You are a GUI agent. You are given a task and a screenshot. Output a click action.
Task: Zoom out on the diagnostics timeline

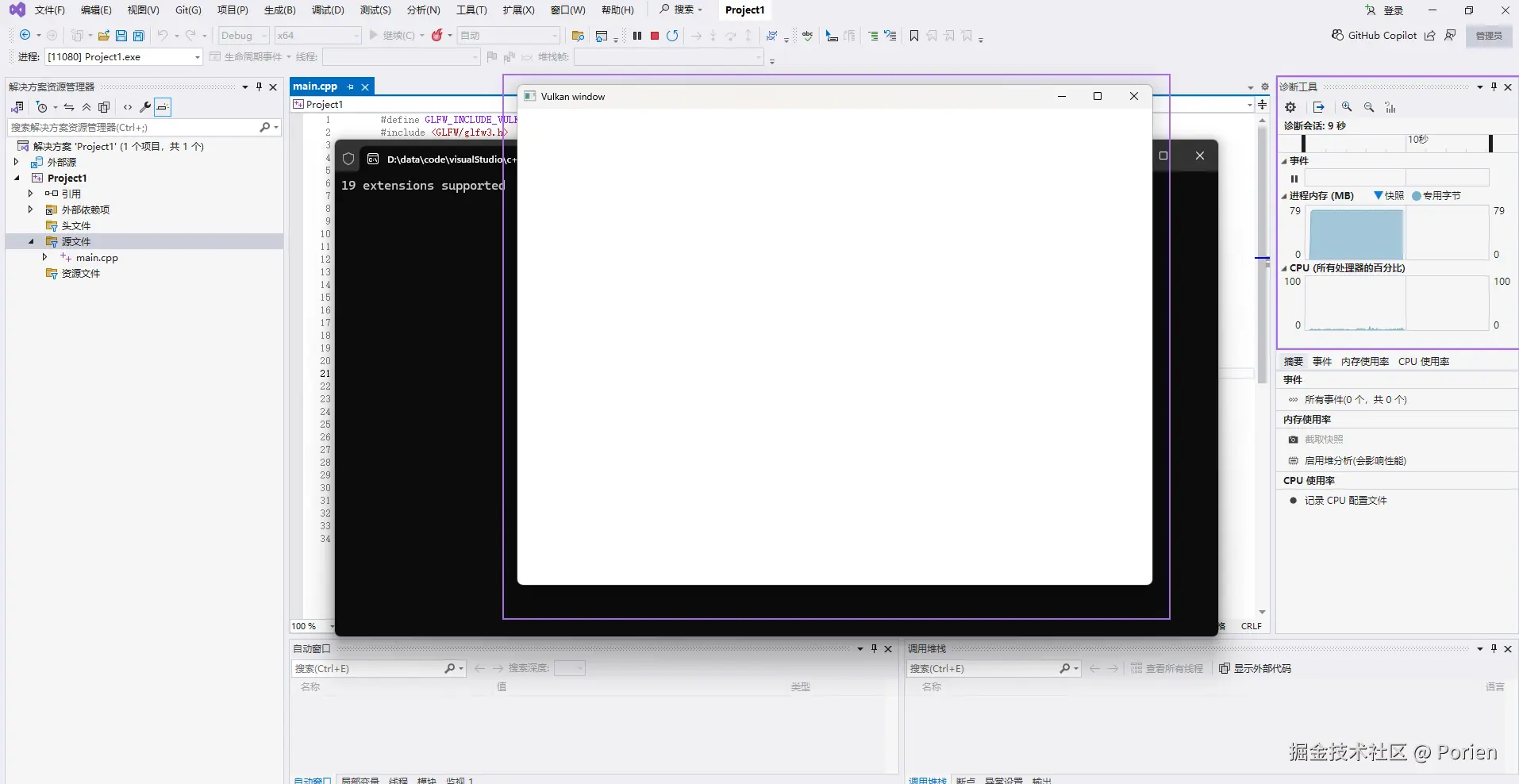coord(1369,107)
